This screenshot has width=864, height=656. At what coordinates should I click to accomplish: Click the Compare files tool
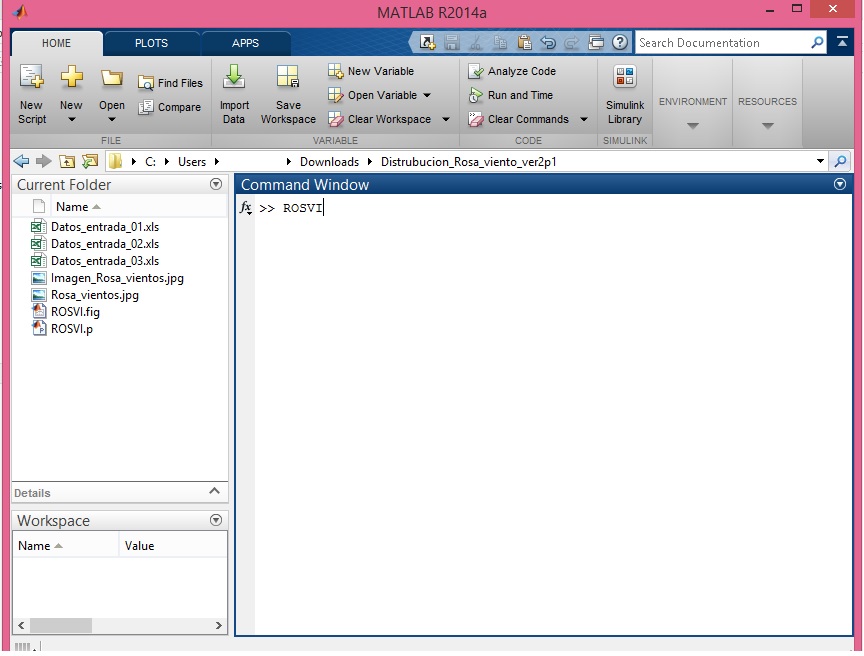coord(169,107)
